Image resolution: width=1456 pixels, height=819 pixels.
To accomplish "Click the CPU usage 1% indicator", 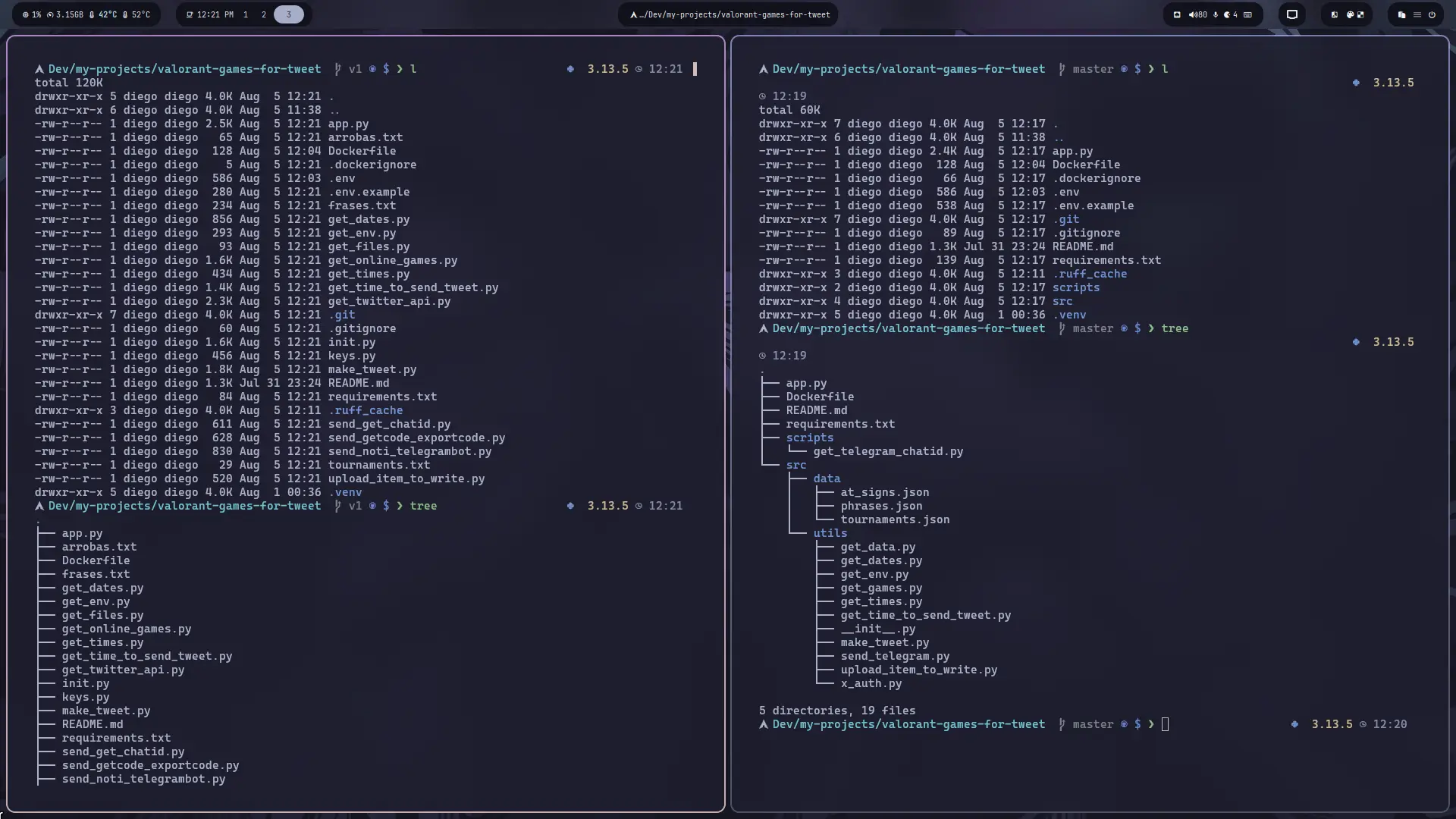I will pos(32,14).
